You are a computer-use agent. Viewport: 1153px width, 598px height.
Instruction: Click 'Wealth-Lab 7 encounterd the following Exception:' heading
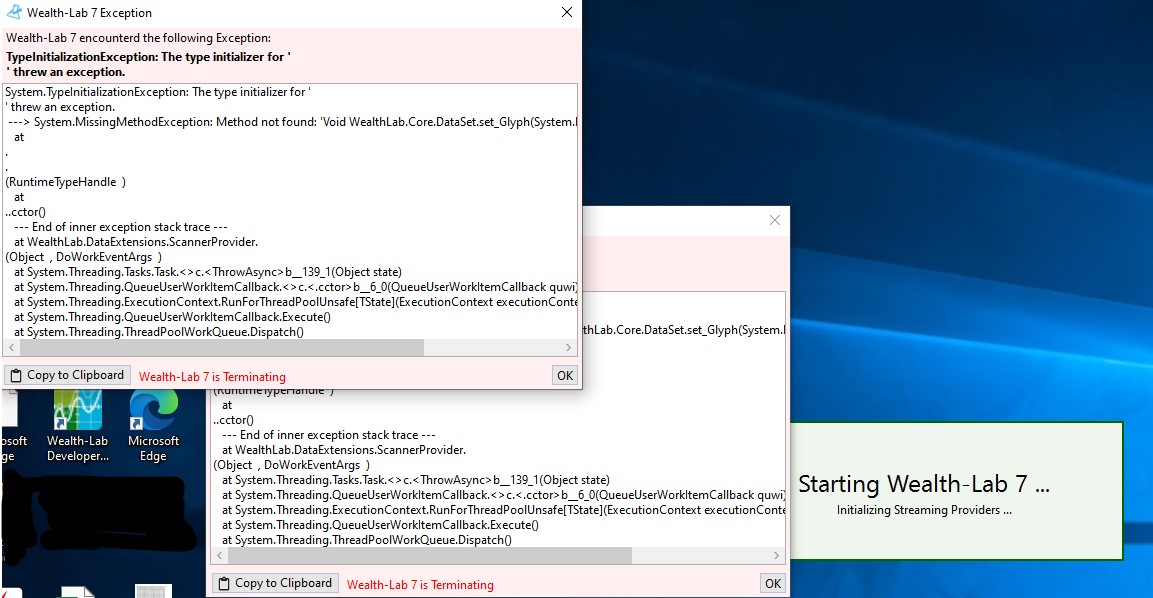pyautogui.click(x=138, y=38)
